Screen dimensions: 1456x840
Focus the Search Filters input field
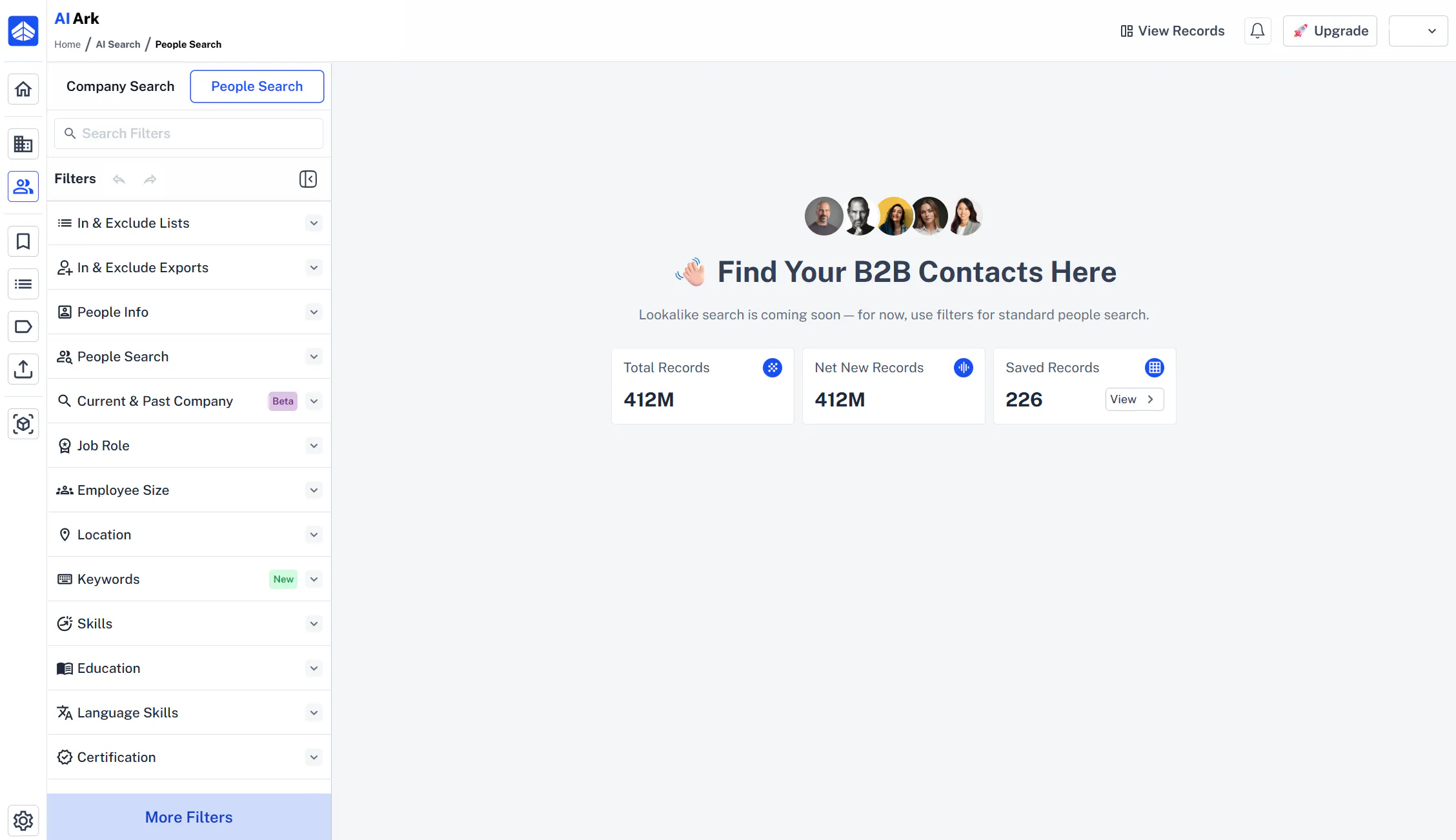click(x=189, y=134)
